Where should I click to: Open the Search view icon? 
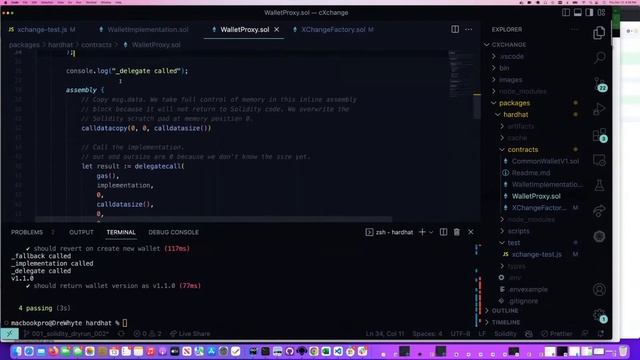pos(599,58)
